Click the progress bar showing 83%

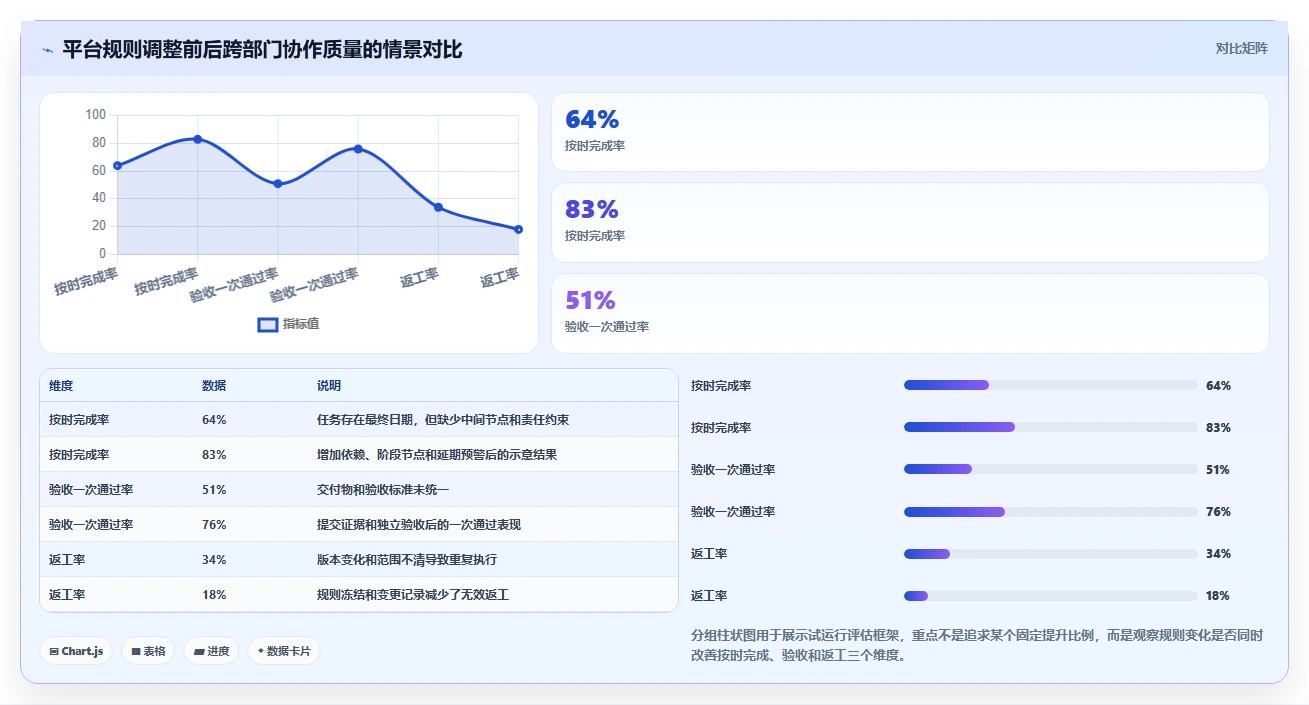[1050, 427]
